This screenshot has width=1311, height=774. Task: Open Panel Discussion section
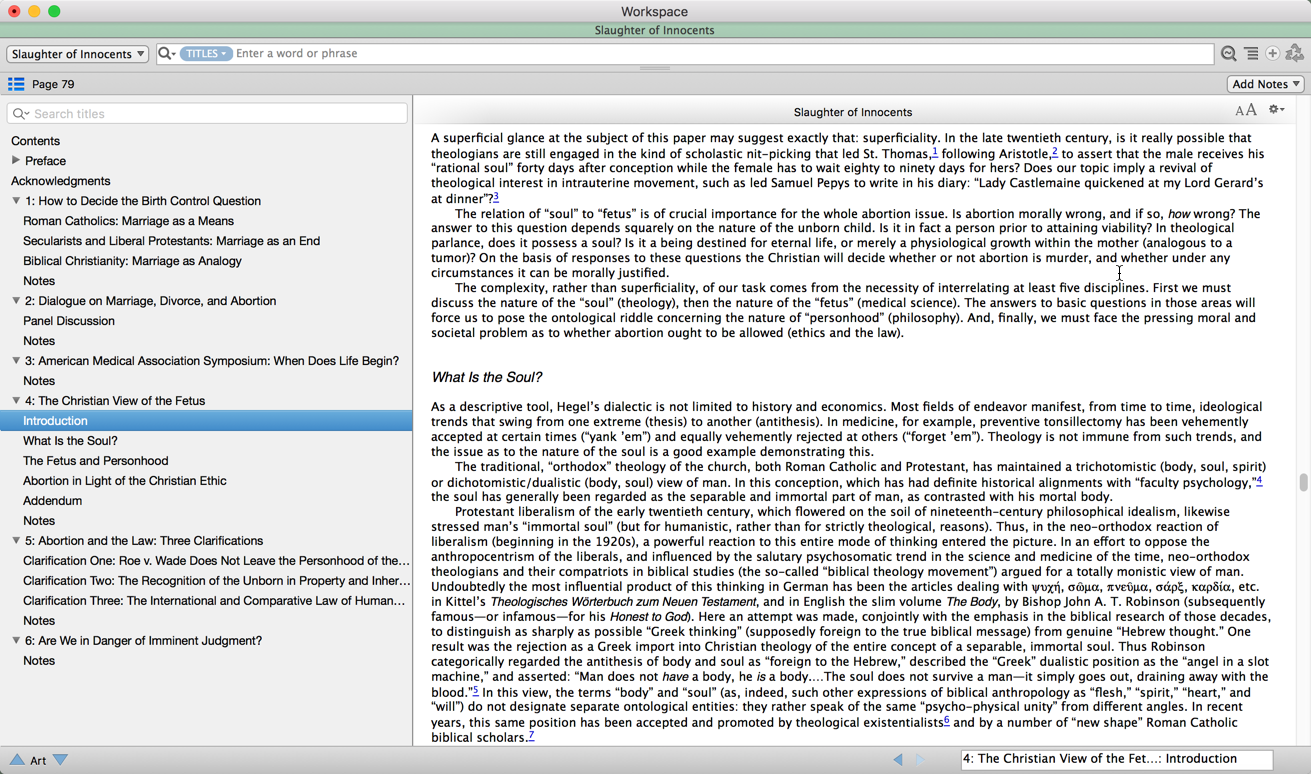[68, 321]
